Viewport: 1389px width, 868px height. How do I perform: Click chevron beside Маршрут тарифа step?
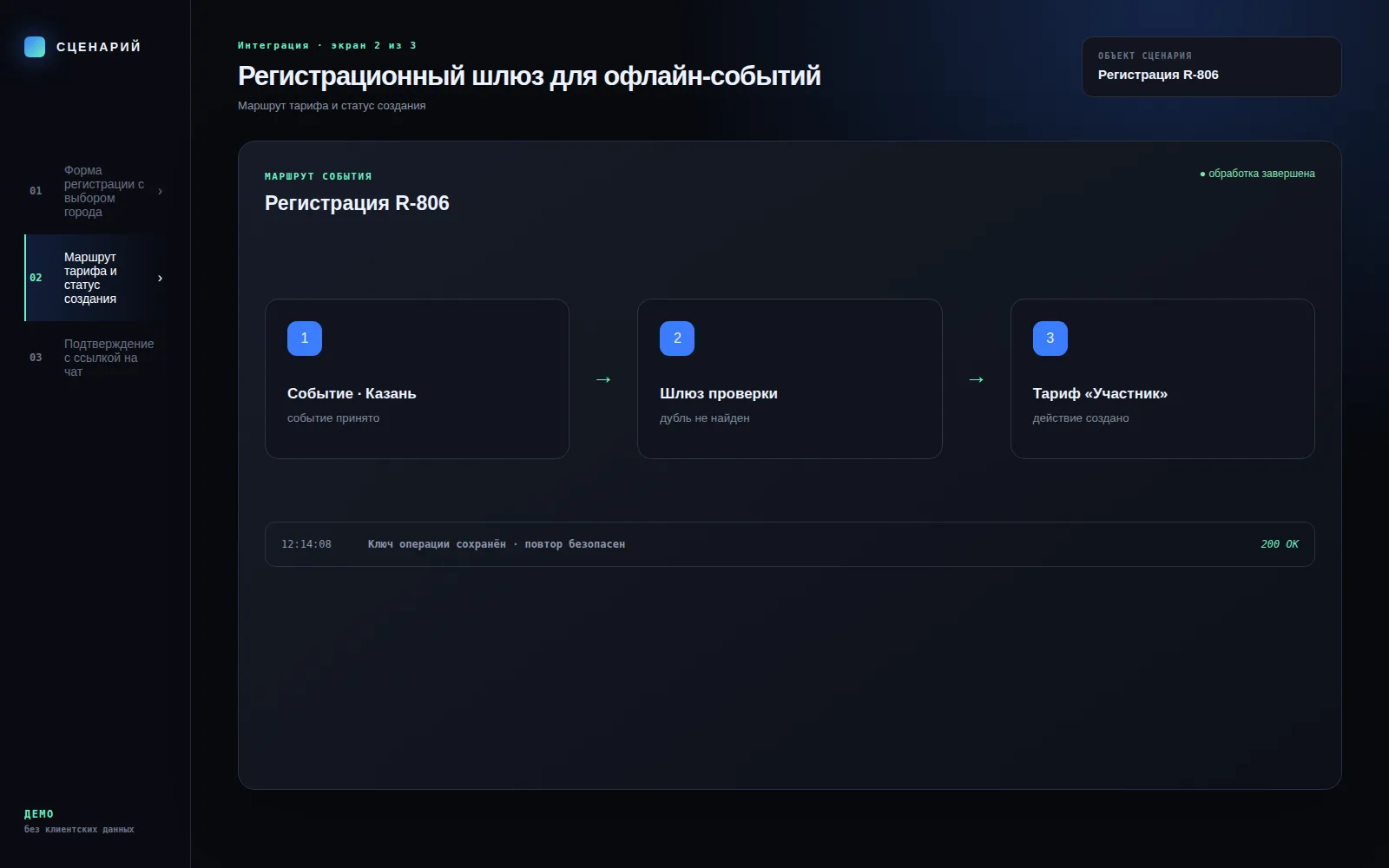(x=160, y=278)
